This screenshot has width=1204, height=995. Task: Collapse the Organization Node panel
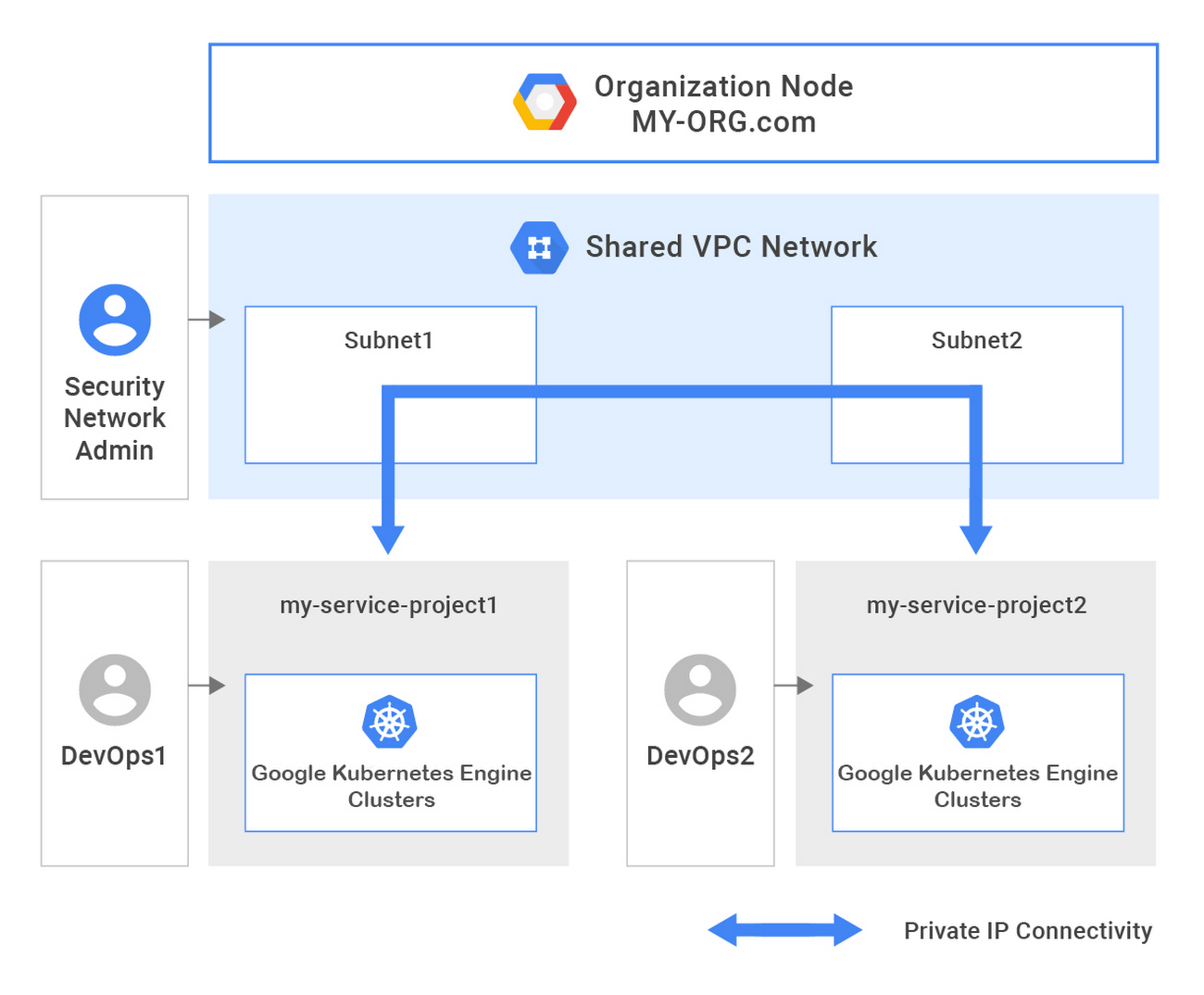point(684,102)
